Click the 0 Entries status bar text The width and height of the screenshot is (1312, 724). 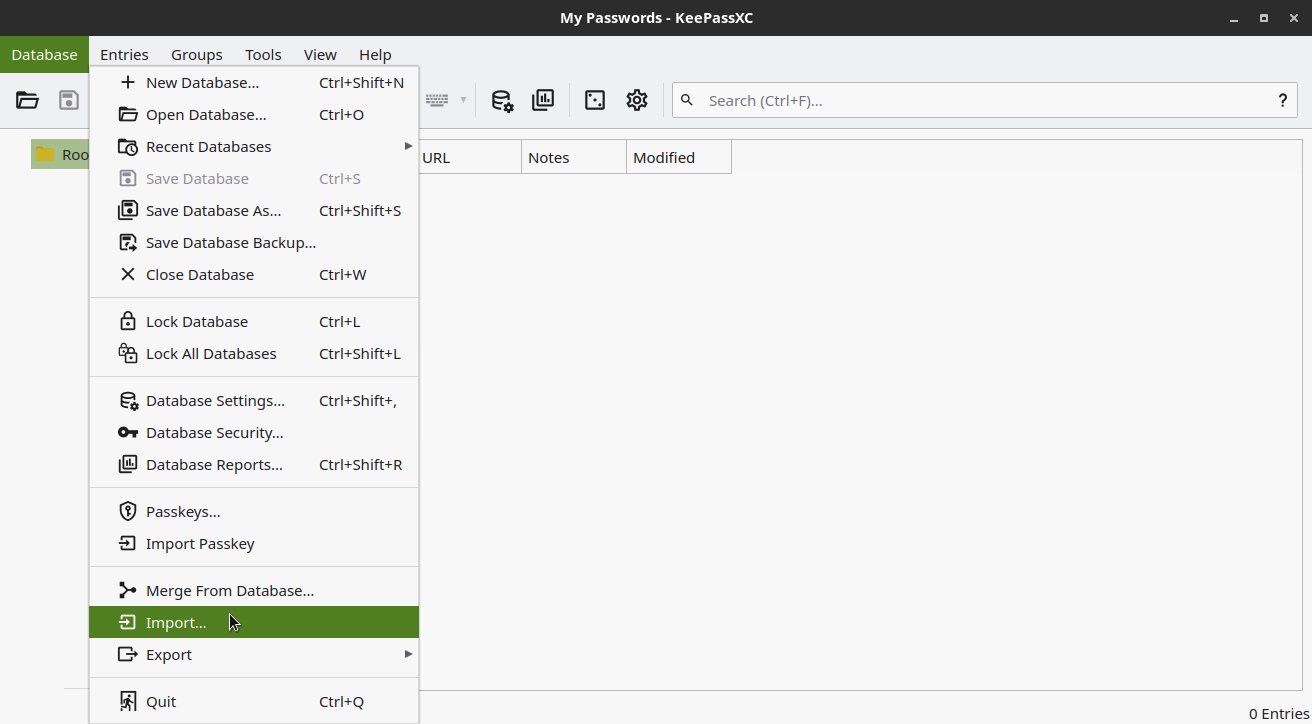tap(1278, 713)
